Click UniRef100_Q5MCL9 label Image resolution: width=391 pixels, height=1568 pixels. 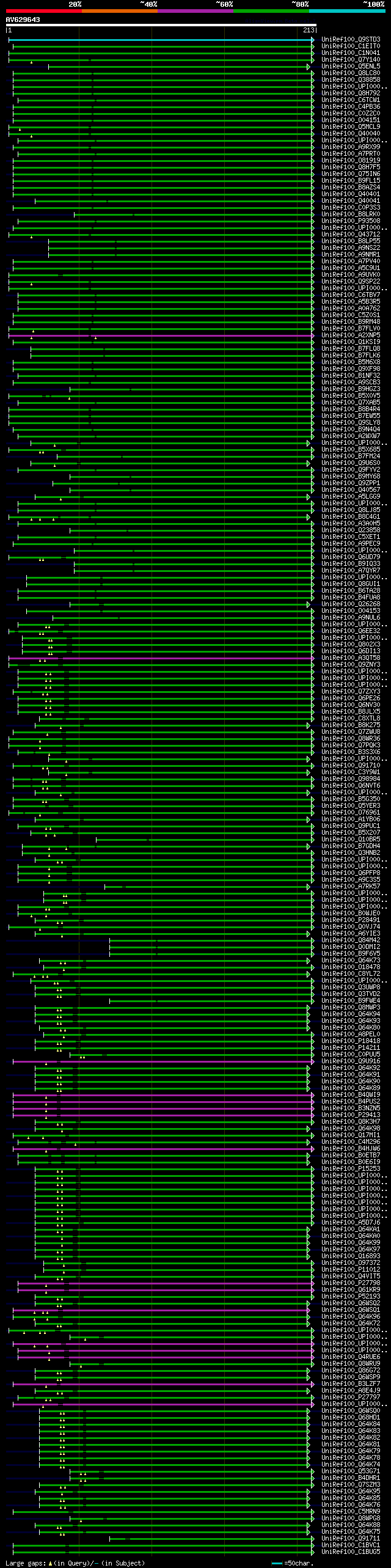(x=351, y=127)
